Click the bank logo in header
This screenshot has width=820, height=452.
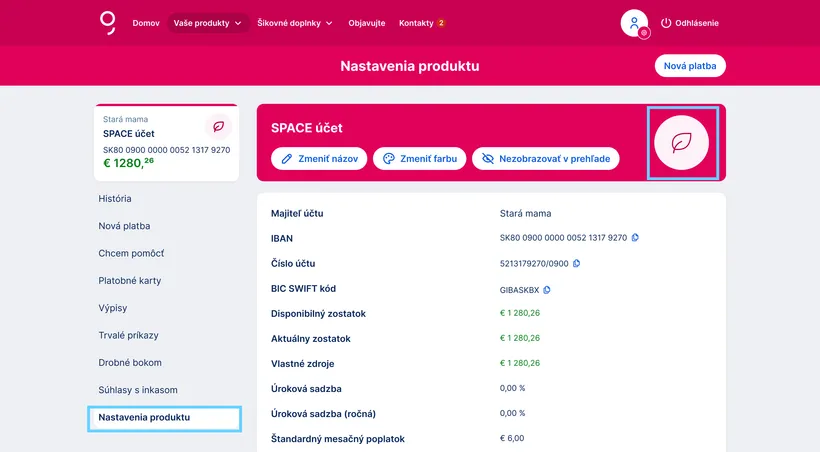click(x=108, y=22)
